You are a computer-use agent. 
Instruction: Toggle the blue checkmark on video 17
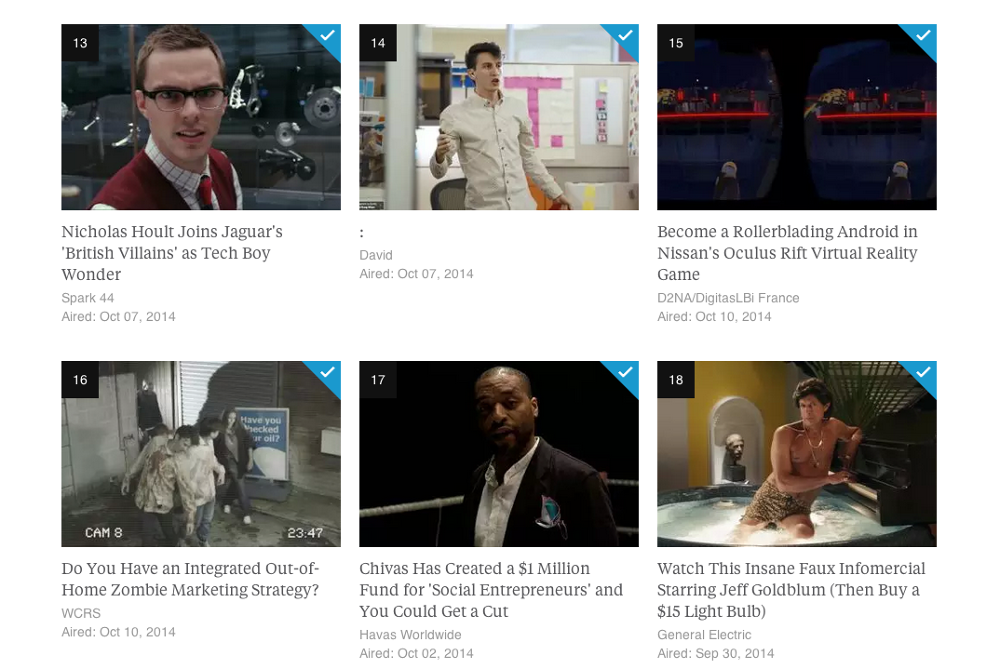[625, 373]
